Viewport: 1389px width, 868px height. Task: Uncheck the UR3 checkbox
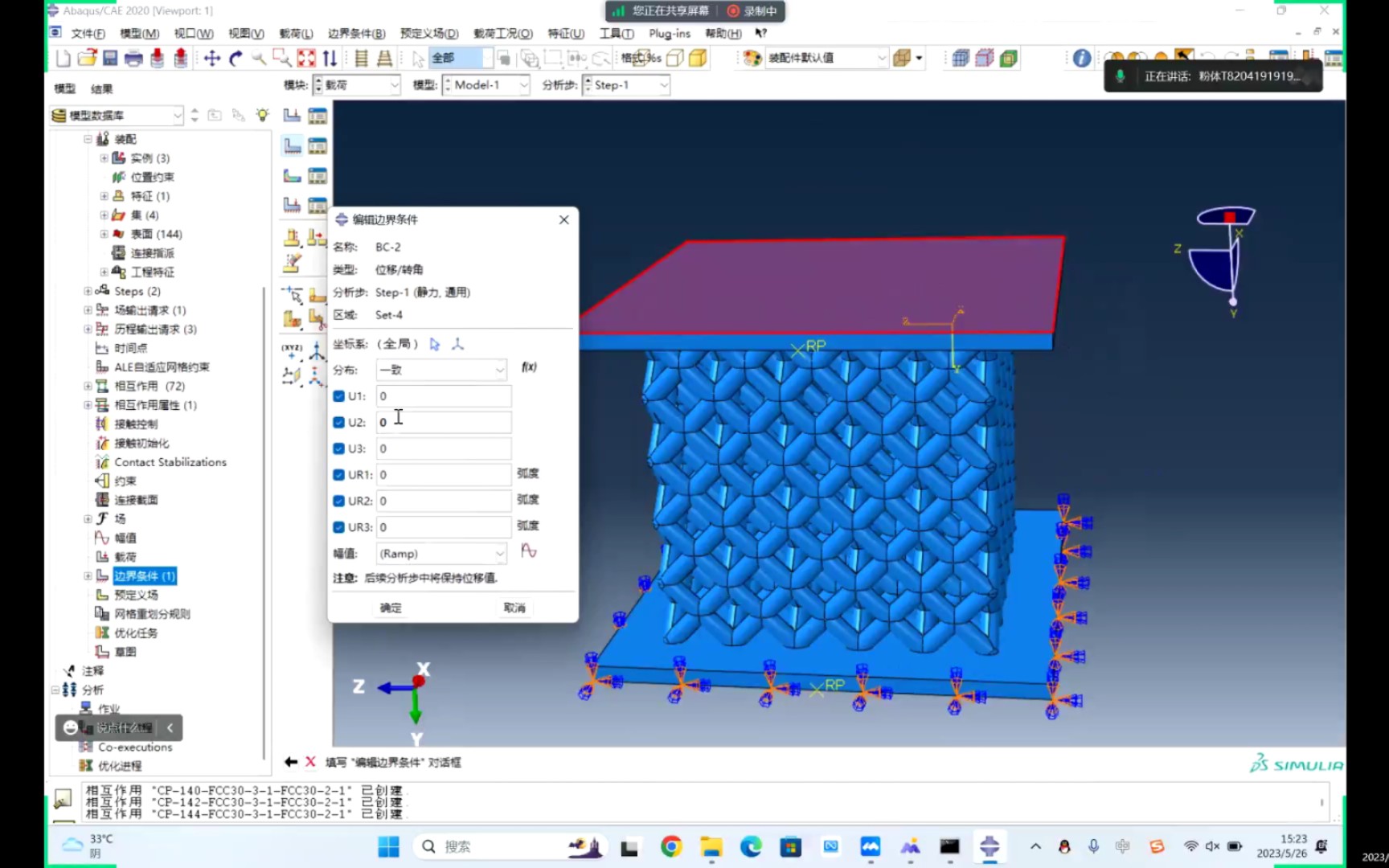339,527
